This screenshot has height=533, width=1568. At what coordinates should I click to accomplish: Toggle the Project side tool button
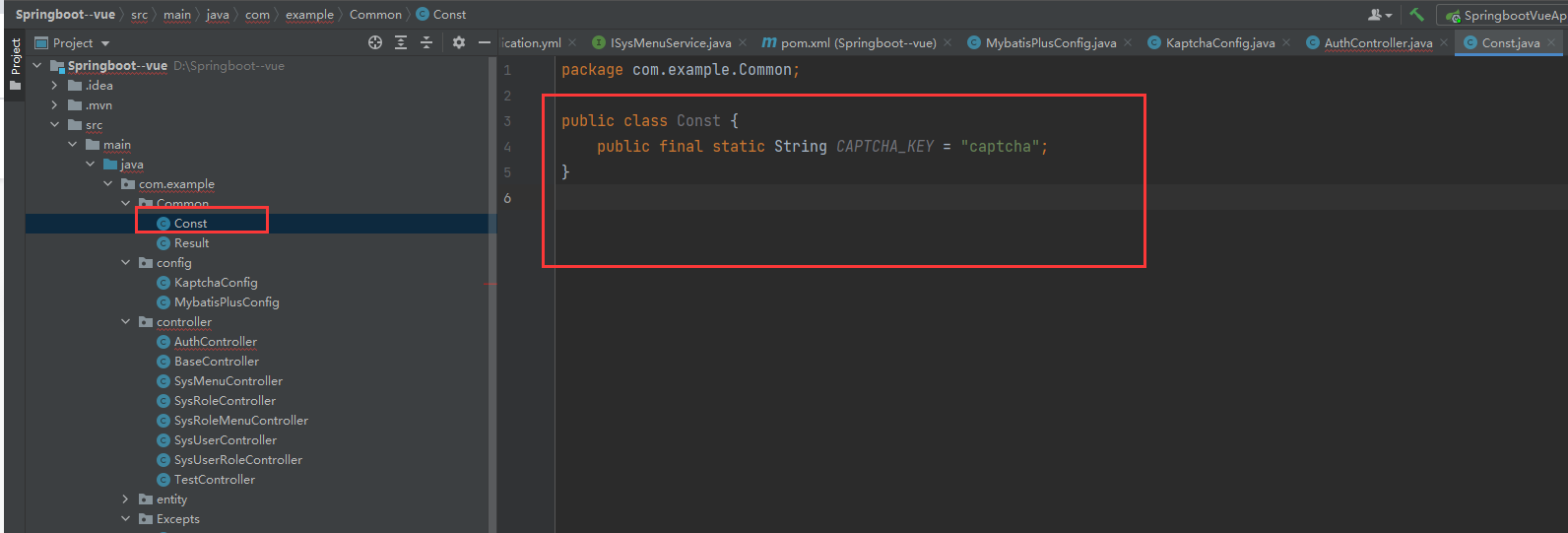click(15, 63)
